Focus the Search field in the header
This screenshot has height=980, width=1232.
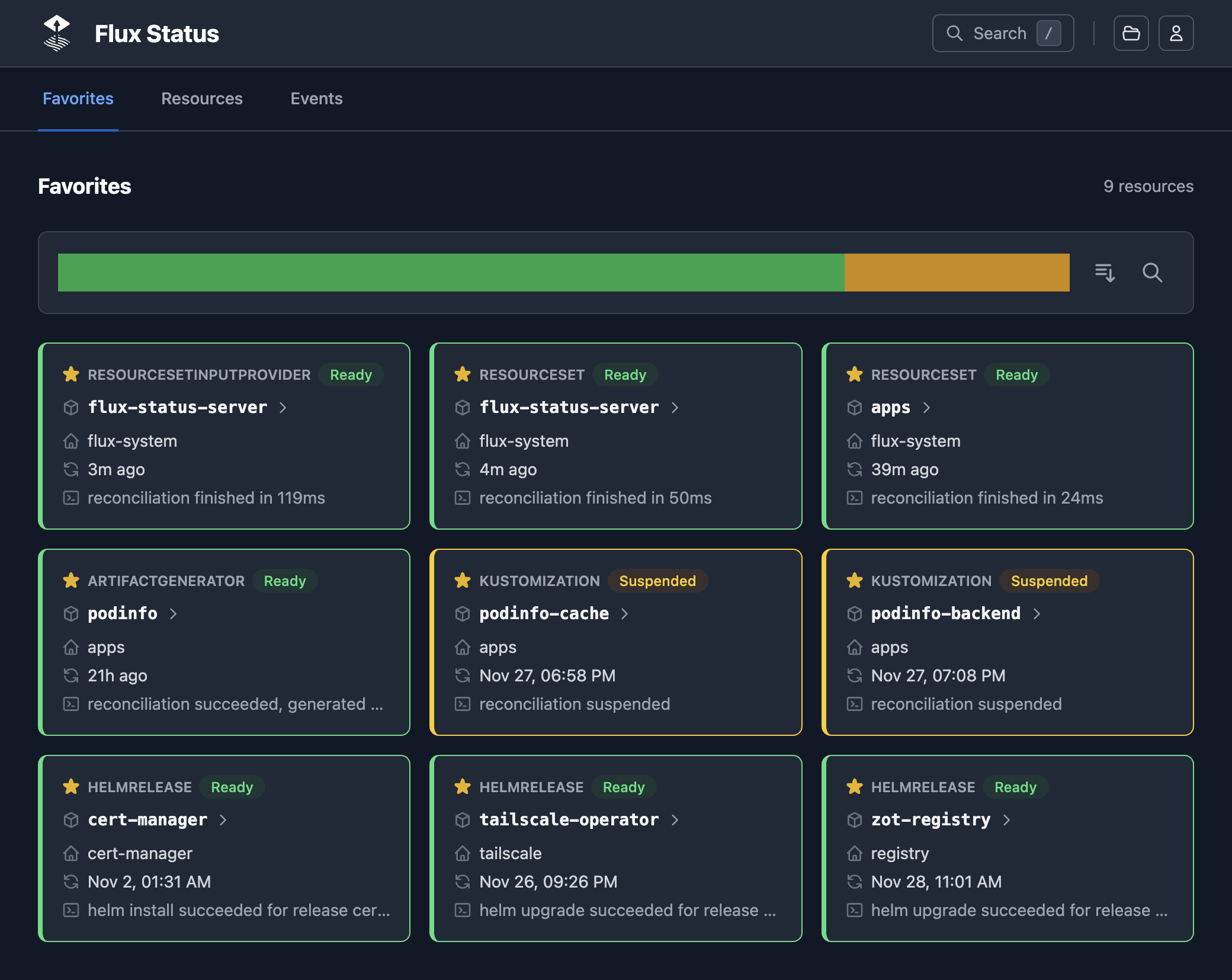tap(999, 33)
